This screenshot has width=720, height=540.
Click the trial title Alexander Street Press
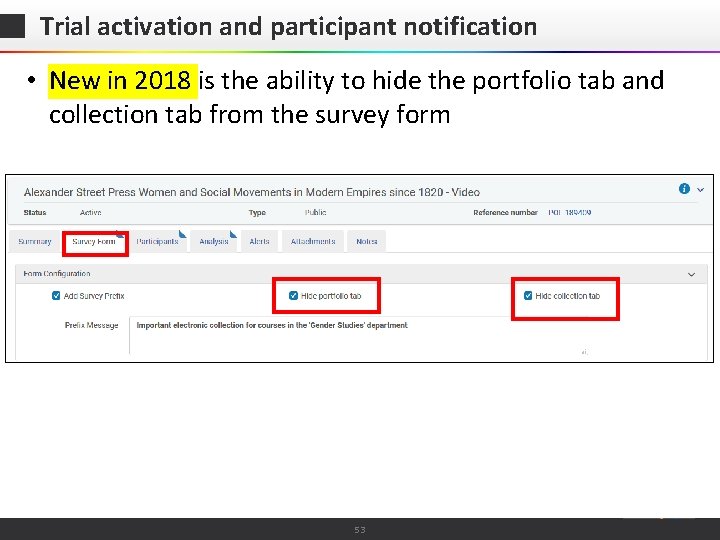click(252, 192)
